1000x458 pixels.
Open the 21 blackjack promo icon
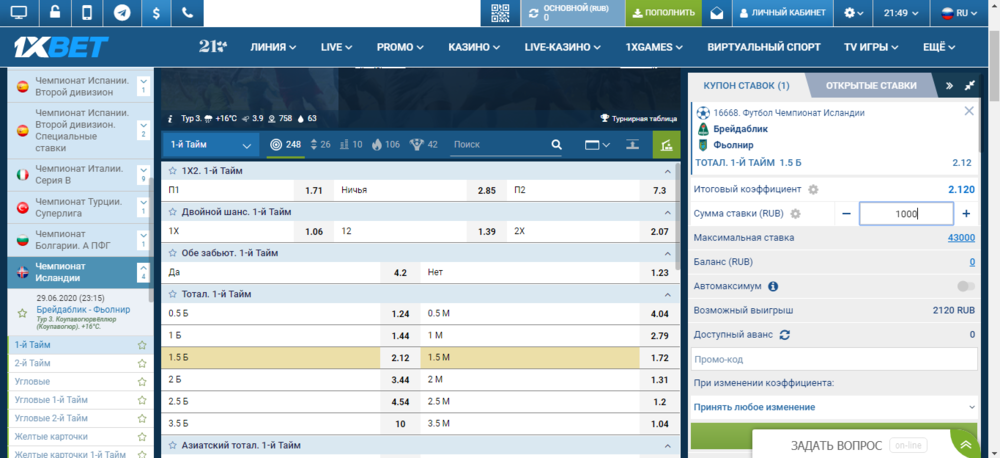click(213, 47)
